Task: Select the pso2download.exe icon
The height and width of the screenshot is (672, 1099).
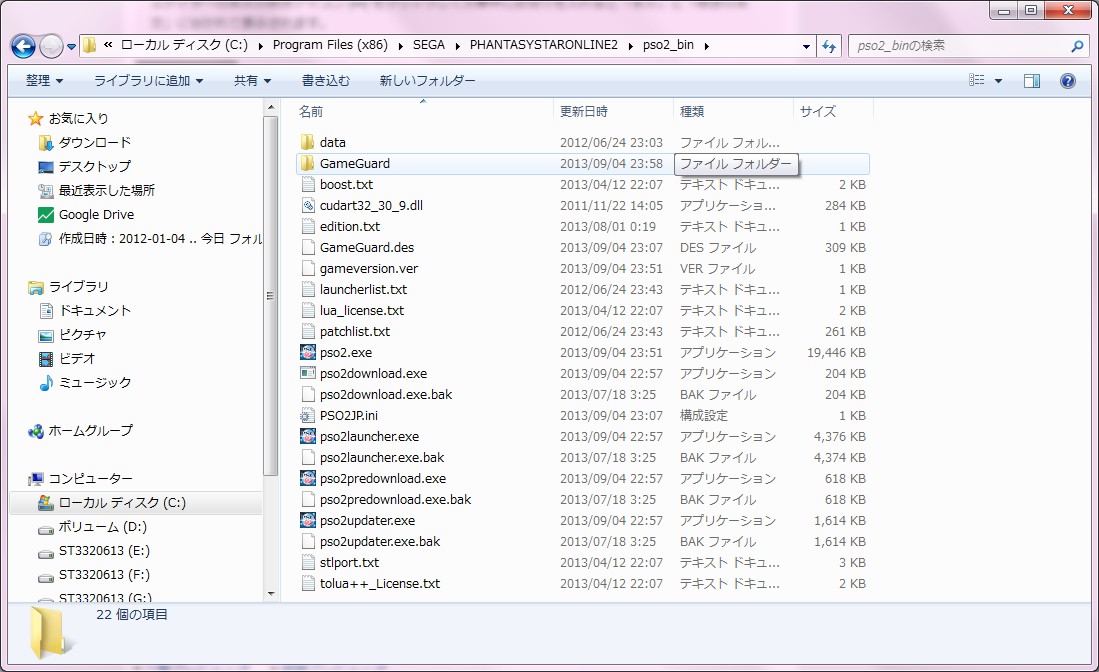Action: (x=307, y=373)
